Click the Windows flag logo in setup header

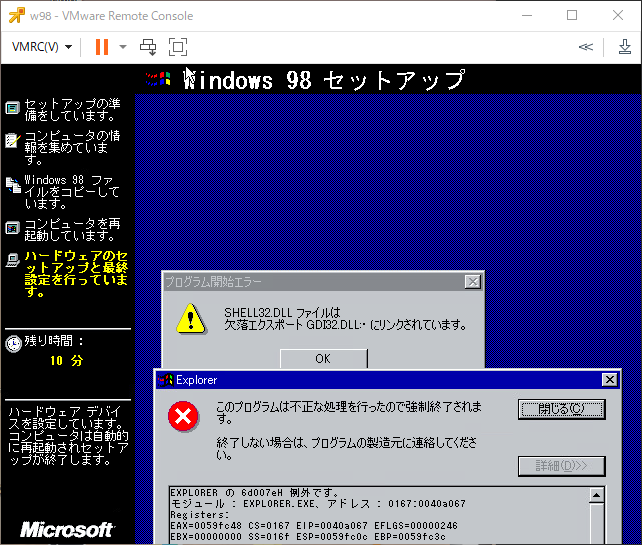[x=158, y=79]
